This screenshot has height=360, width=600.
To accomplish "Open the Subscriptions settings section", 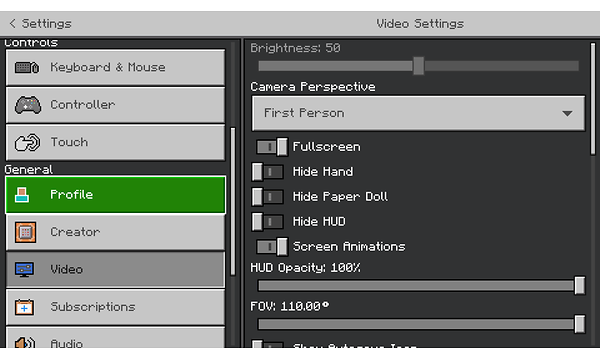I will pyautogui.click(x=116, y=307).
